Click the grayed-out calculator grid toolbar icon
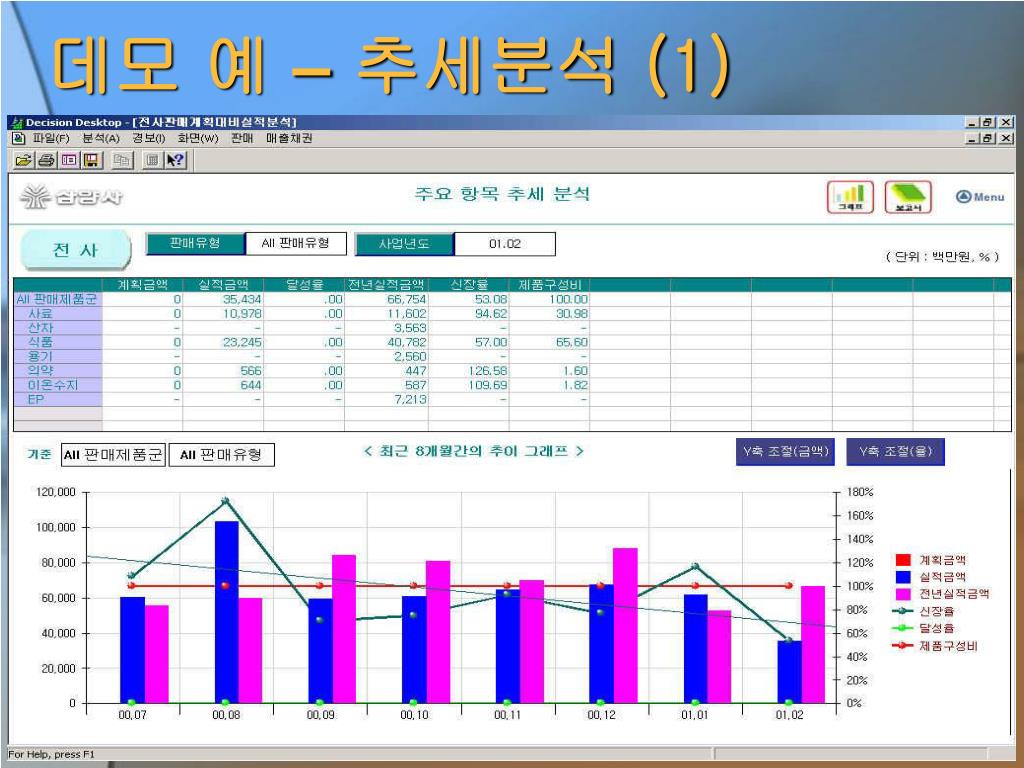Screen dimensions: 1024x768 [152, 160]
